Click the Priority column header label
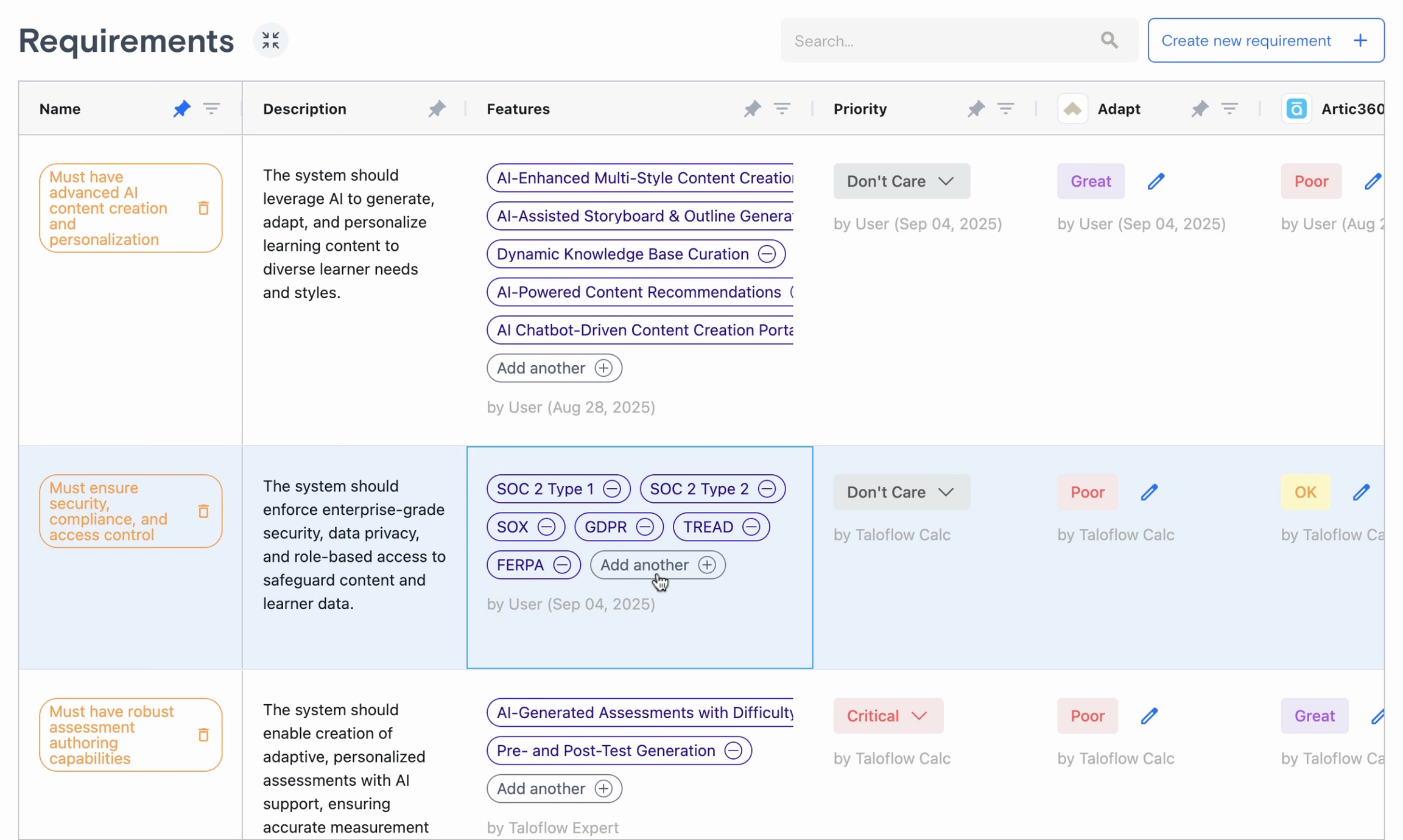The height and width of the screenshot is (840, 1403). click(859, 108)
